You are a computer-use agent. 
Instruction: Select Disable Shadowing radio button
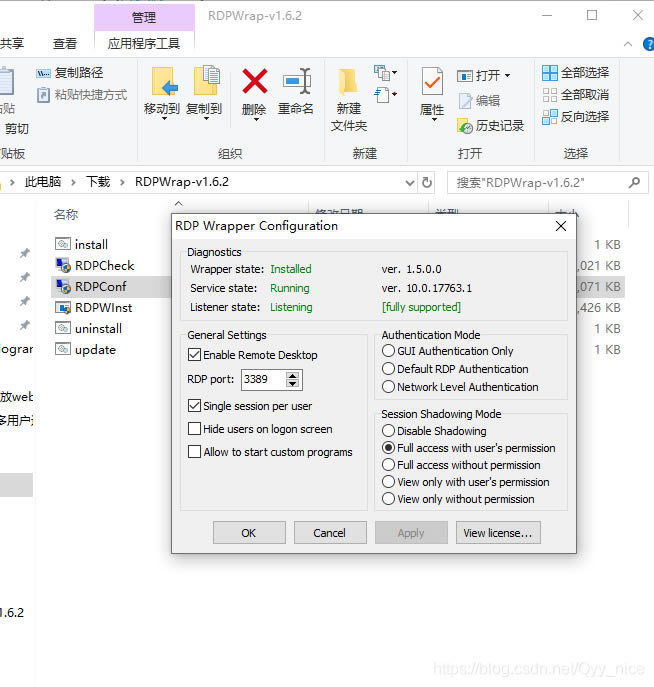click(388, 431)
